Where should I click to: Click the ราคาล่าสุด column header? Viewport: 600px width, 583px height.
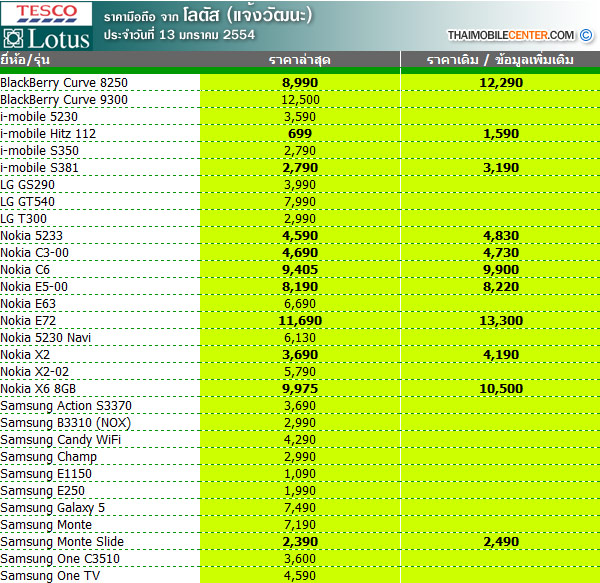tap(300, 60)
